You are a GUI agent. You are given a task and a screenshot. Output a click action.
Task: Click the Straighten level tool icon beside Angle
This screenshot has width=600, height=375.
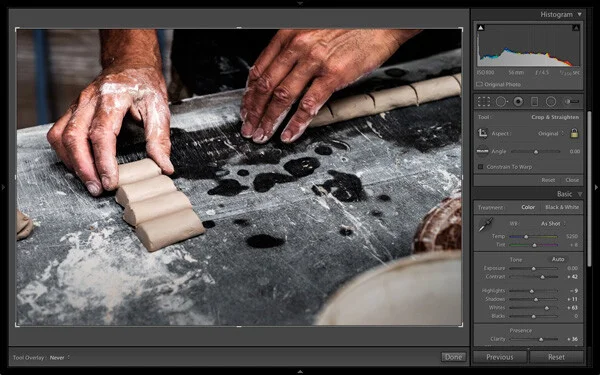point(482,151)
